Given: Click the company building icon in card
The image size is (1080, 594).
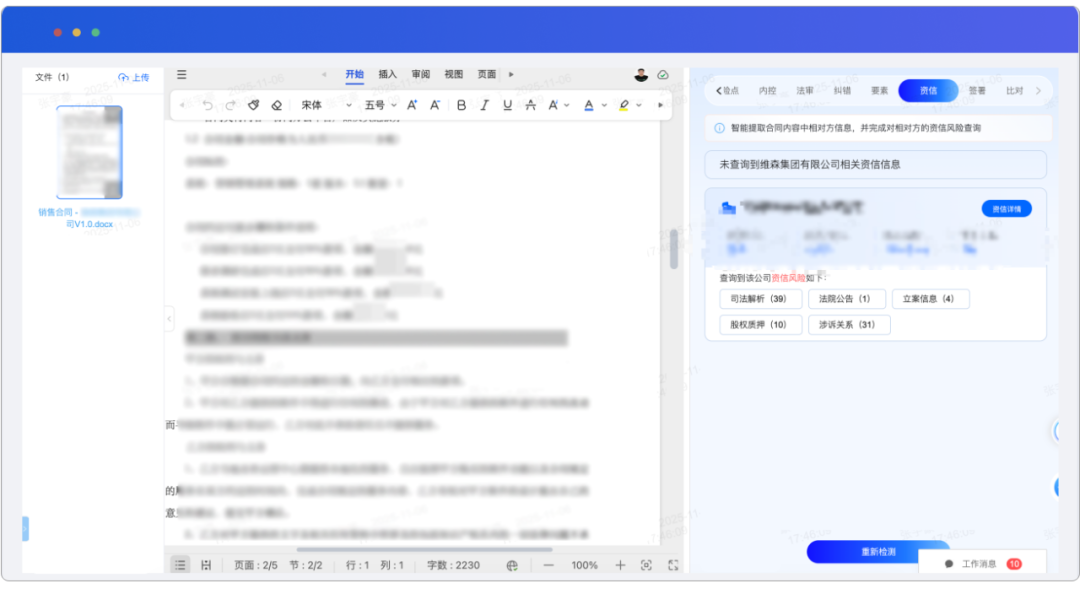Looking at the screenshot, I should coord(727,207).
